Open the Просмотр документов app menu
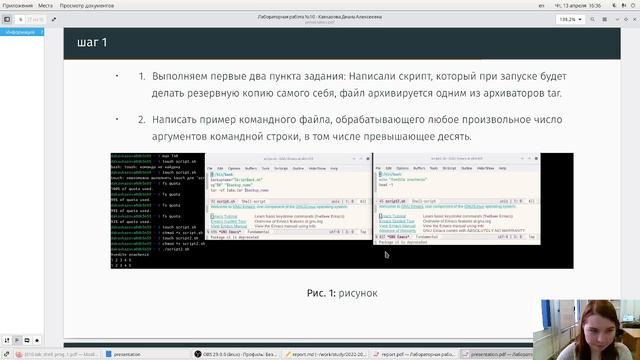This screenshot has height=360, width=640. coord(87,5)
